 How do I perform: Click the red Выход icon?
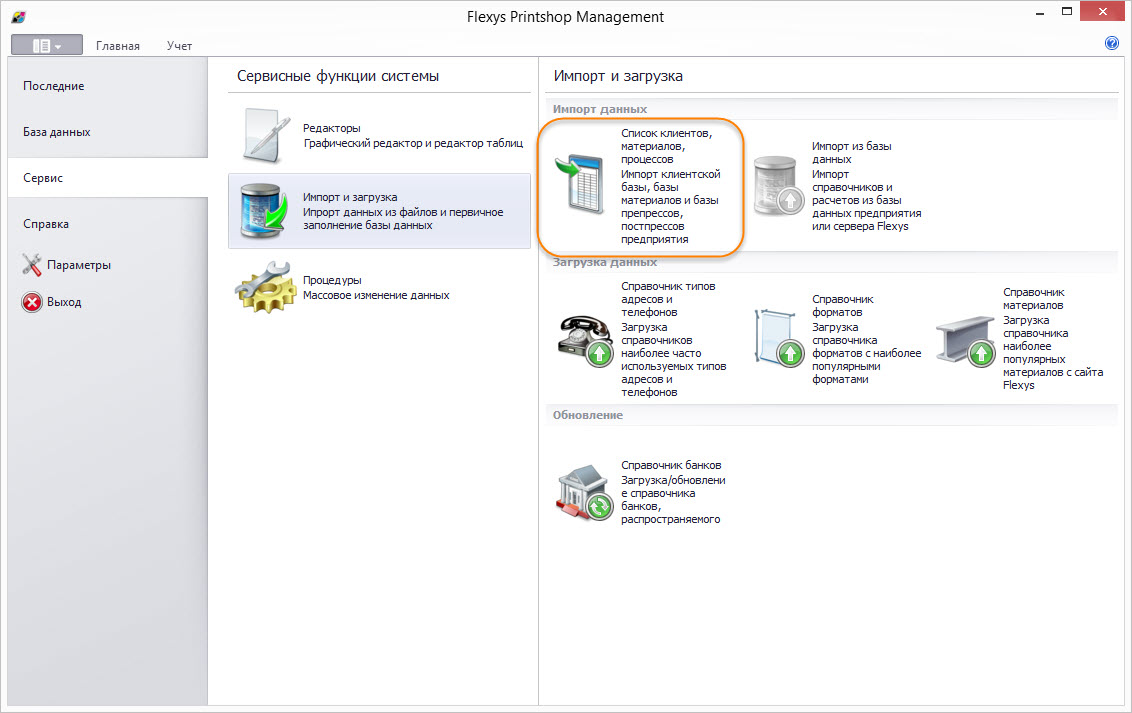coord(32,302)
